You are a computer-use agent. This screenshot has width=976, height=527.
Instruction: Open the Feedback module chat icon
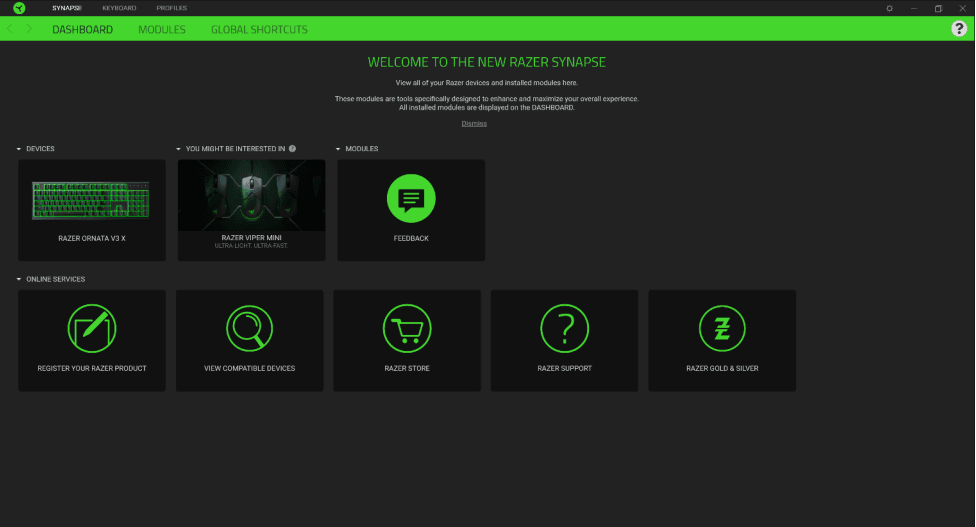point(411,199)
